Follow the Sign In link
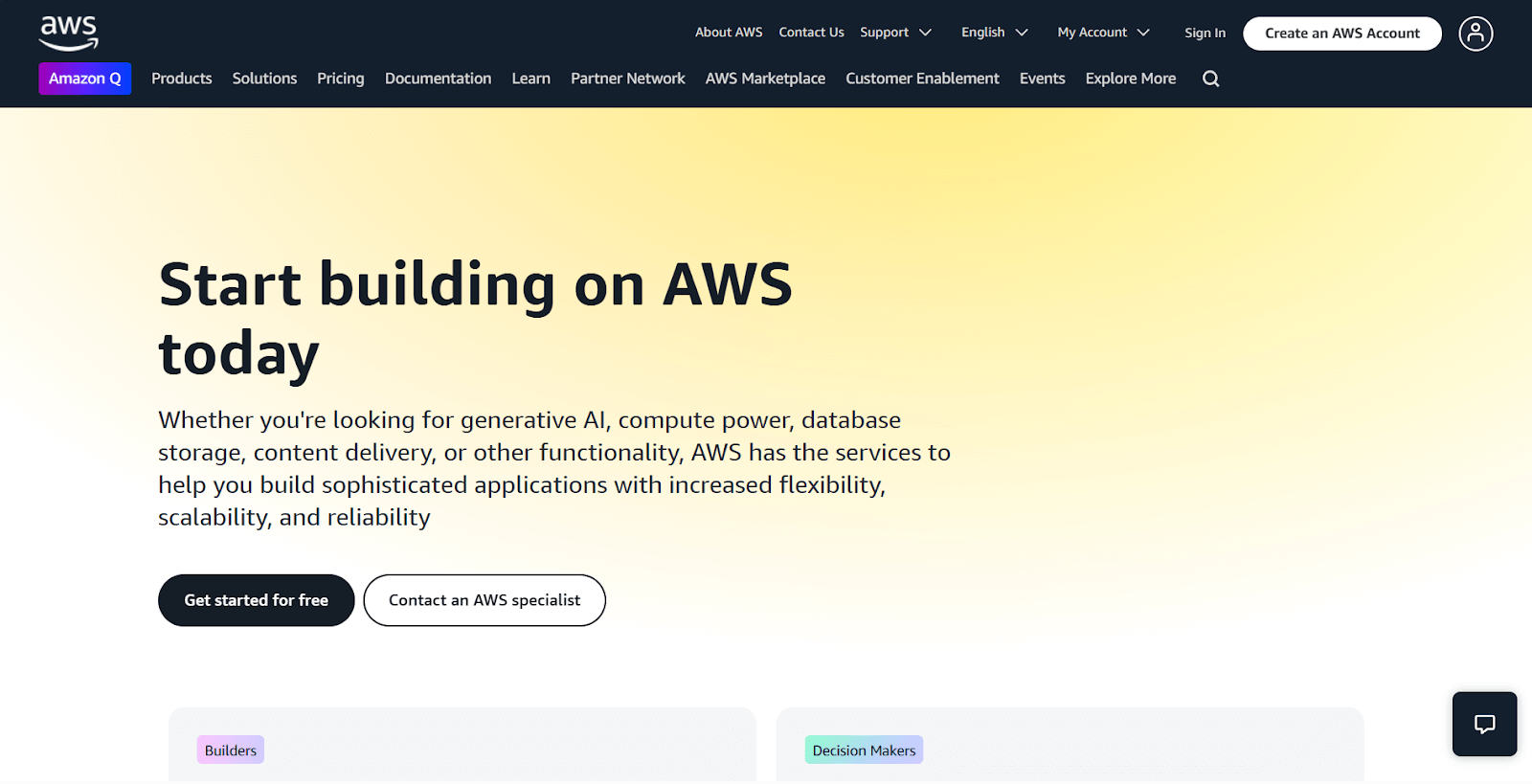This screenshot has width=1532, height=784. 1205,33
